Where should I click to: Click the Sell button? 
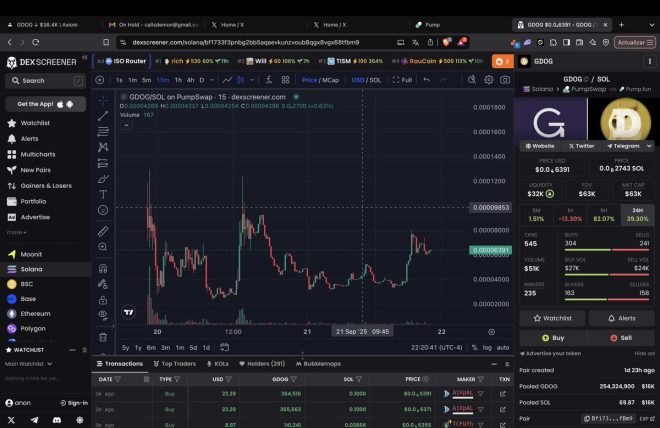tap(621, 338)
